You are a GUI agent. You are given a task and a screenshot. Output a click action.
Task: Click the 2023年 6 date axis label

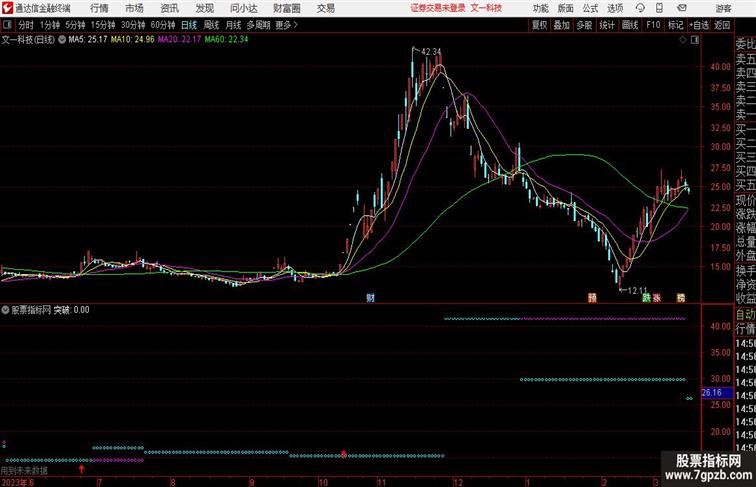[x=17, y=482]
